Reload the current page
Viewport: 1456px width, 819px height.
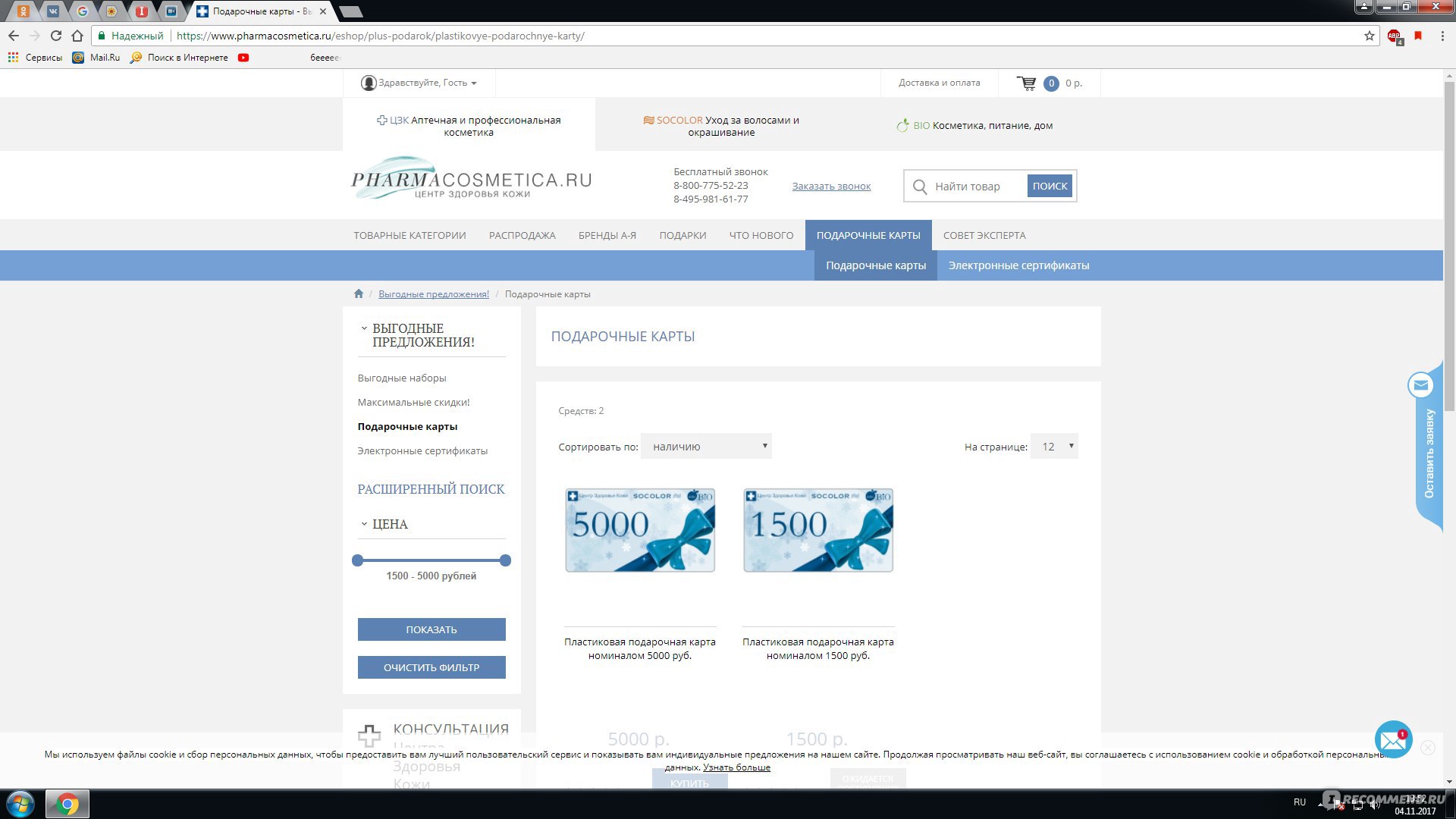[55, 36]
